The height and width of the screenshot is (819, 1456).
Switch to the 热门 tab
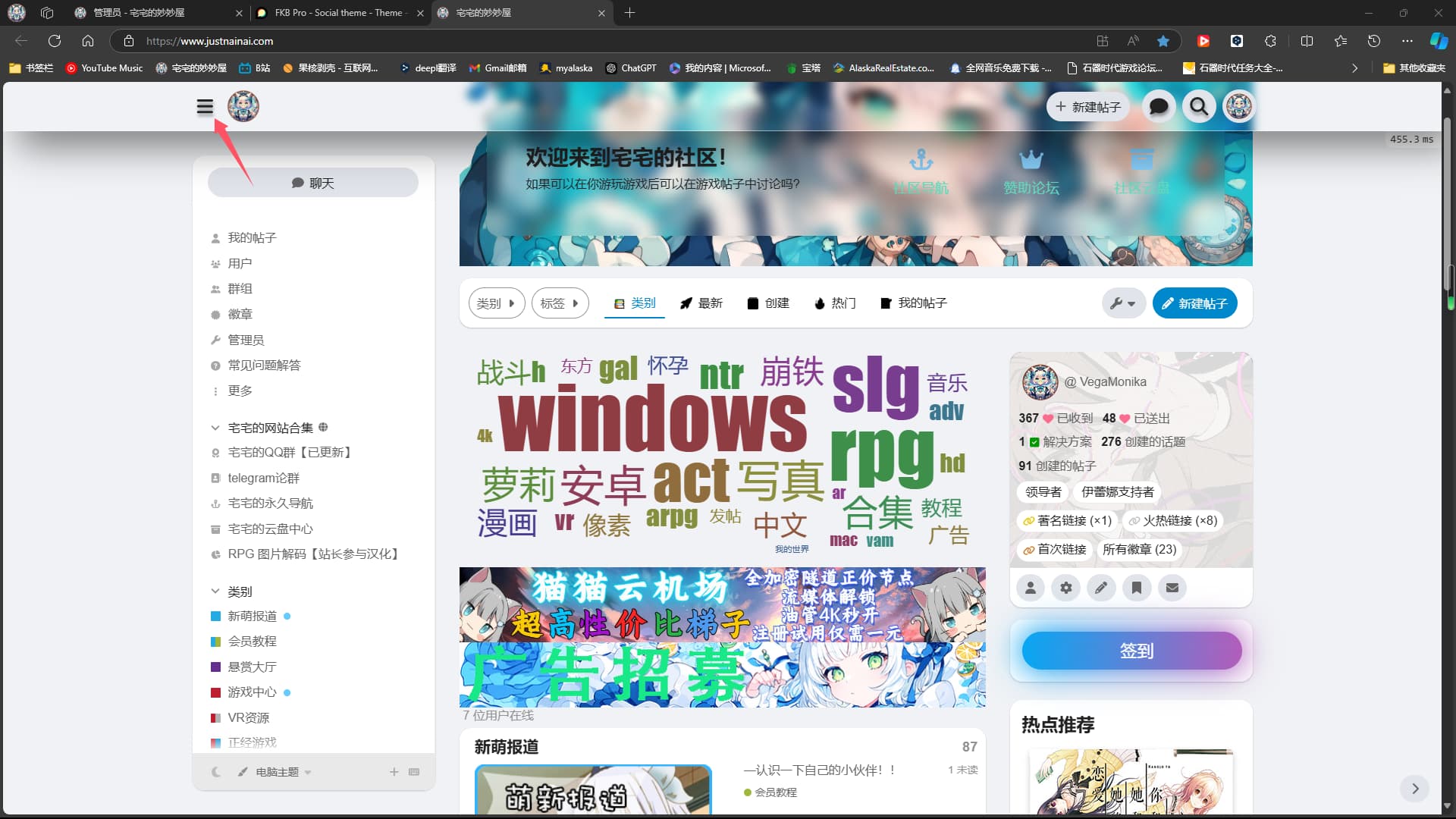834,303
